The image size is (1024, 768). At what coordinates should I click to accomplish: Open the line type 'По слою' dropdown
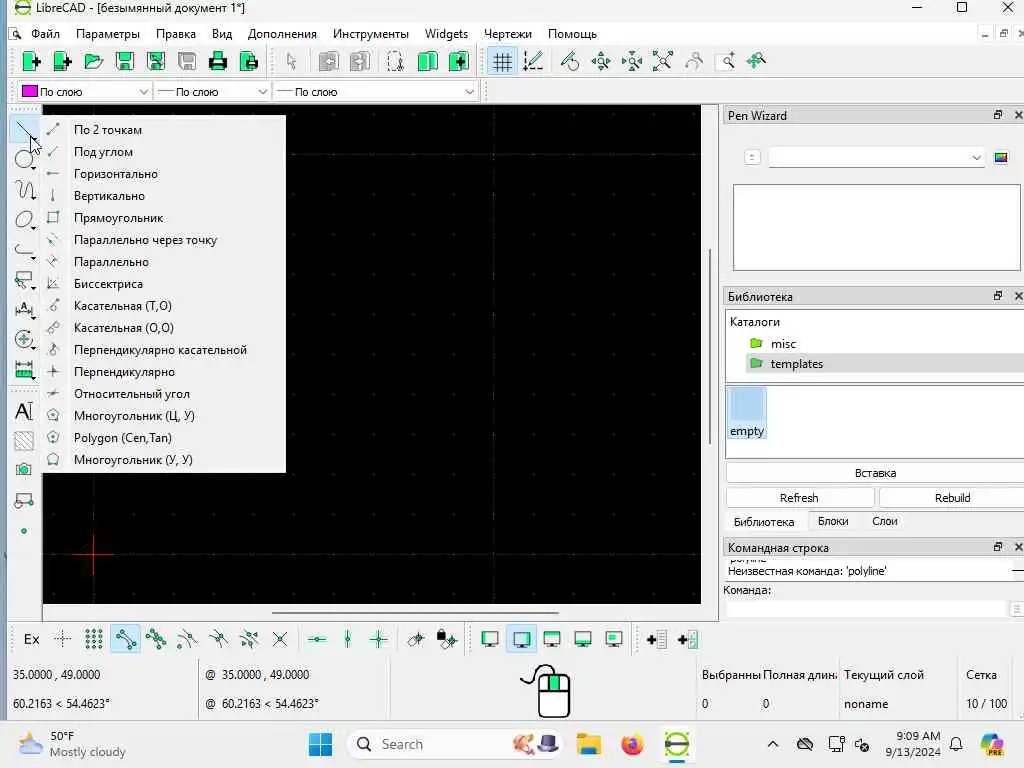[x=376, y=91]
